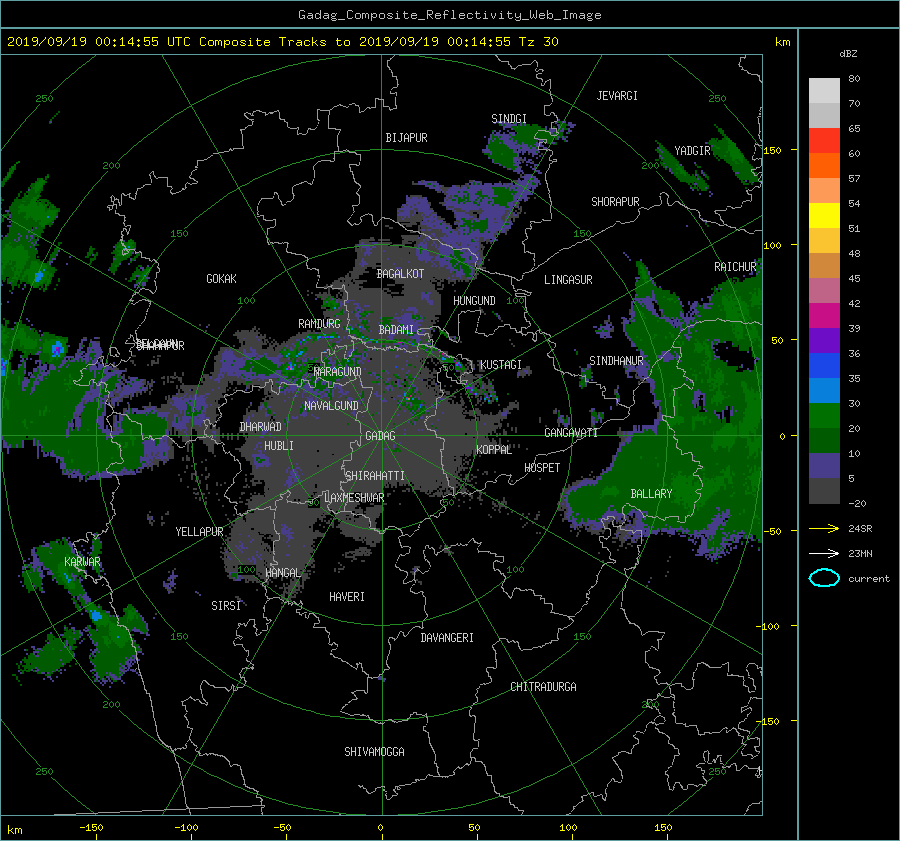
Task: Click the DAVANGERI city label
Action: click(x=447, y=638)
